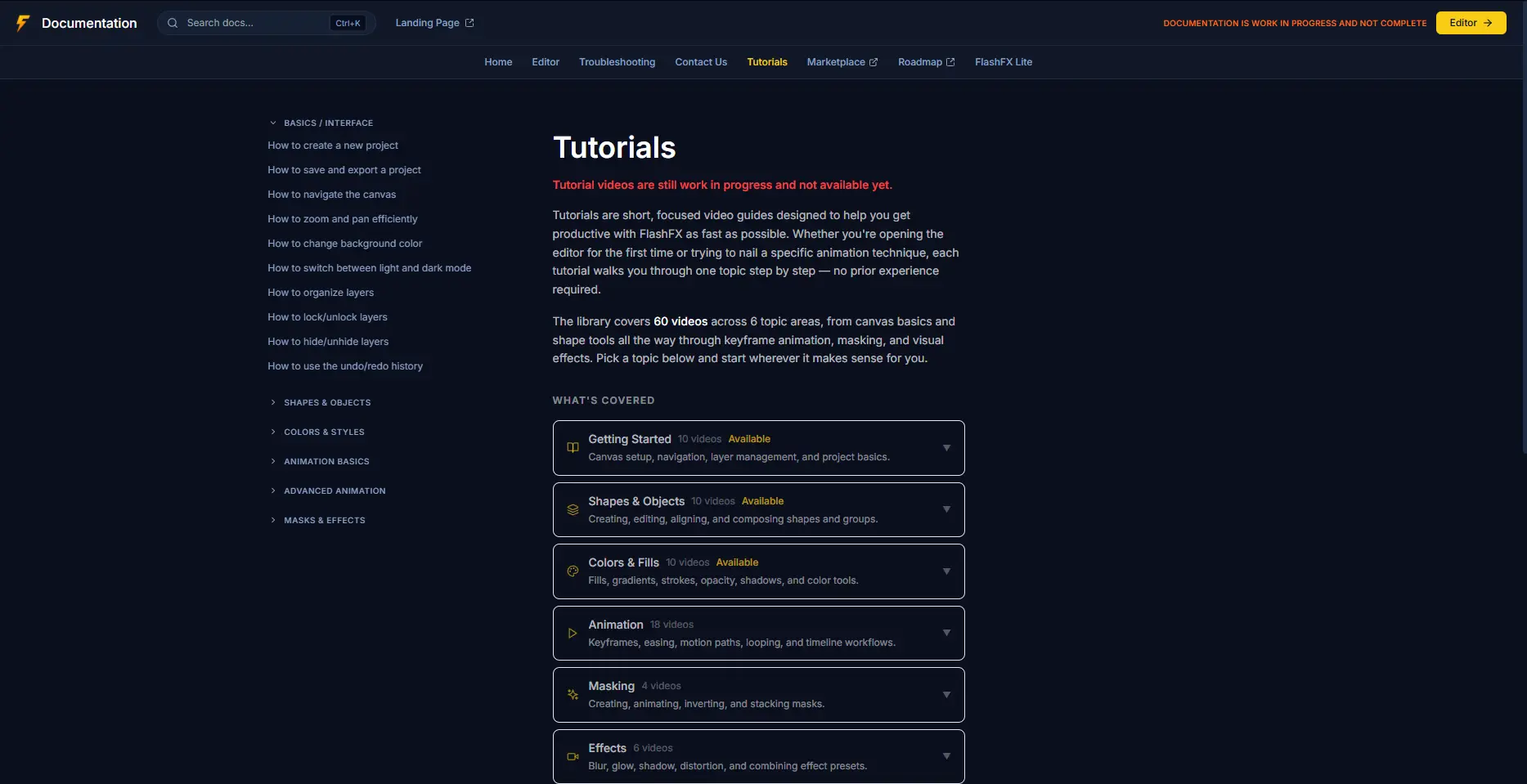1527x784 pixels.
Task: Open the FlashFX Lite nav item
Action: (1004, 62)
